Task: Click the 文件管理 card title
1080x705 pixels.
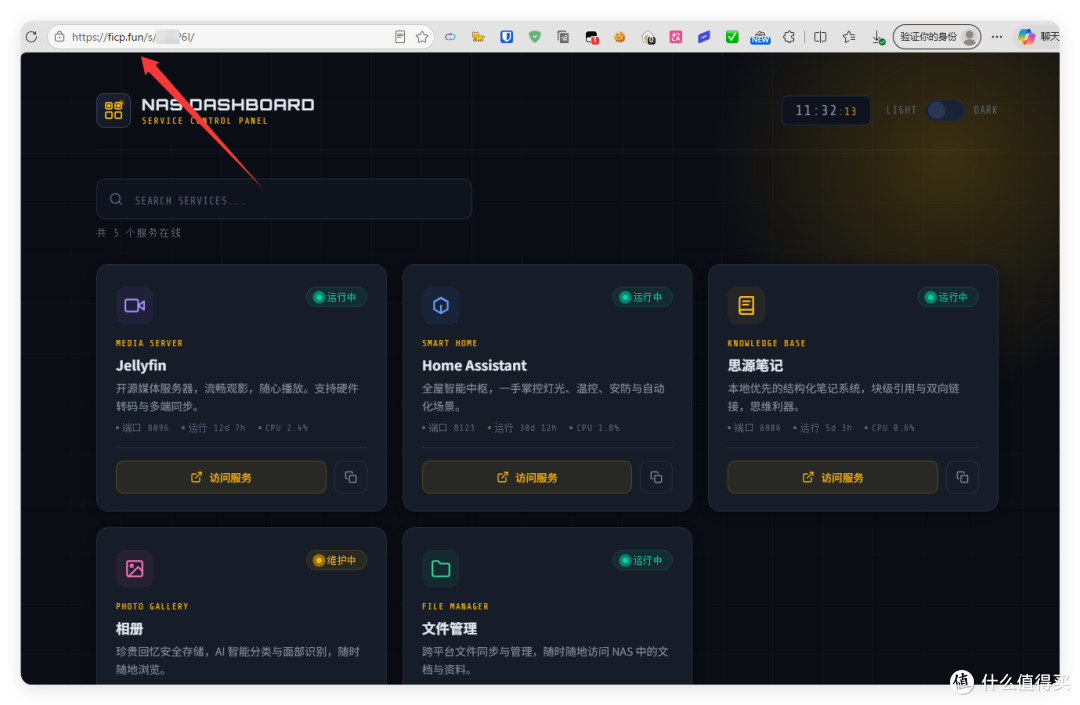Action: [x=449, y=629]
